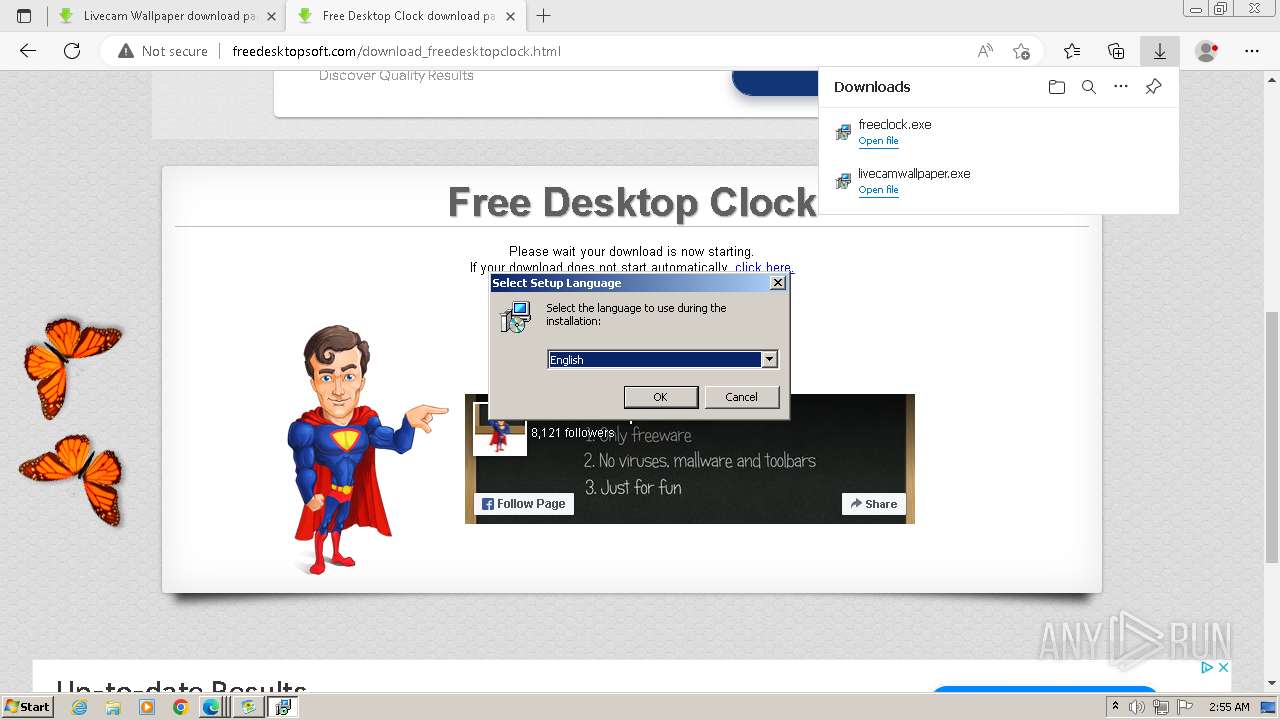The height and width of the screenshot is (720, 1280).
Task: Open Edge settings and more menu
Action: click(1252, 51)
